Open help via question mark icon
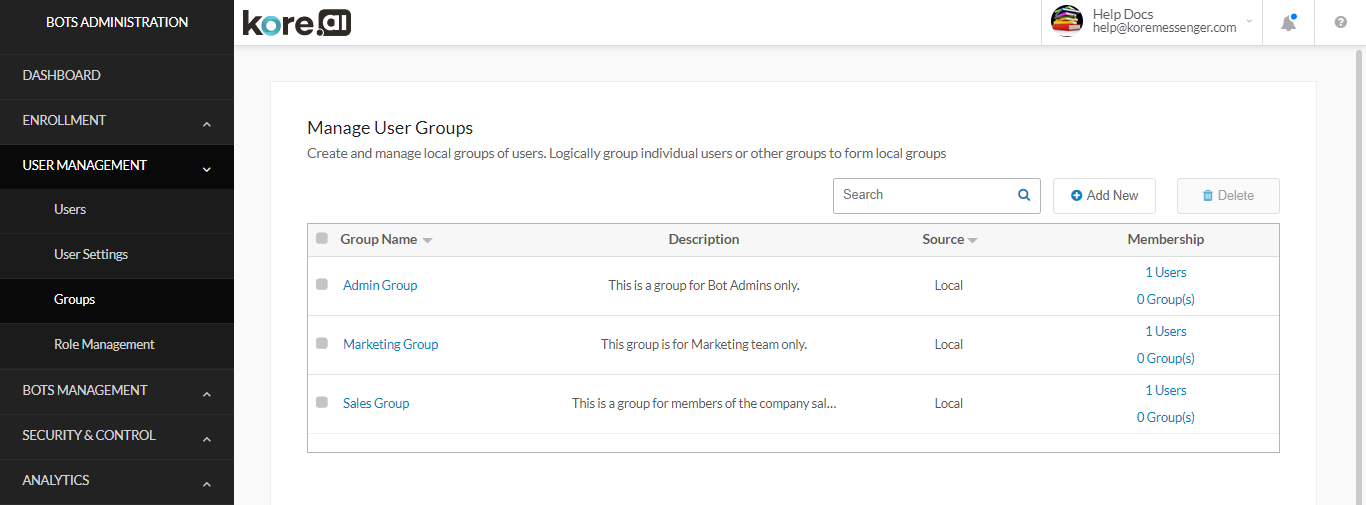 tap(1341, 23)
